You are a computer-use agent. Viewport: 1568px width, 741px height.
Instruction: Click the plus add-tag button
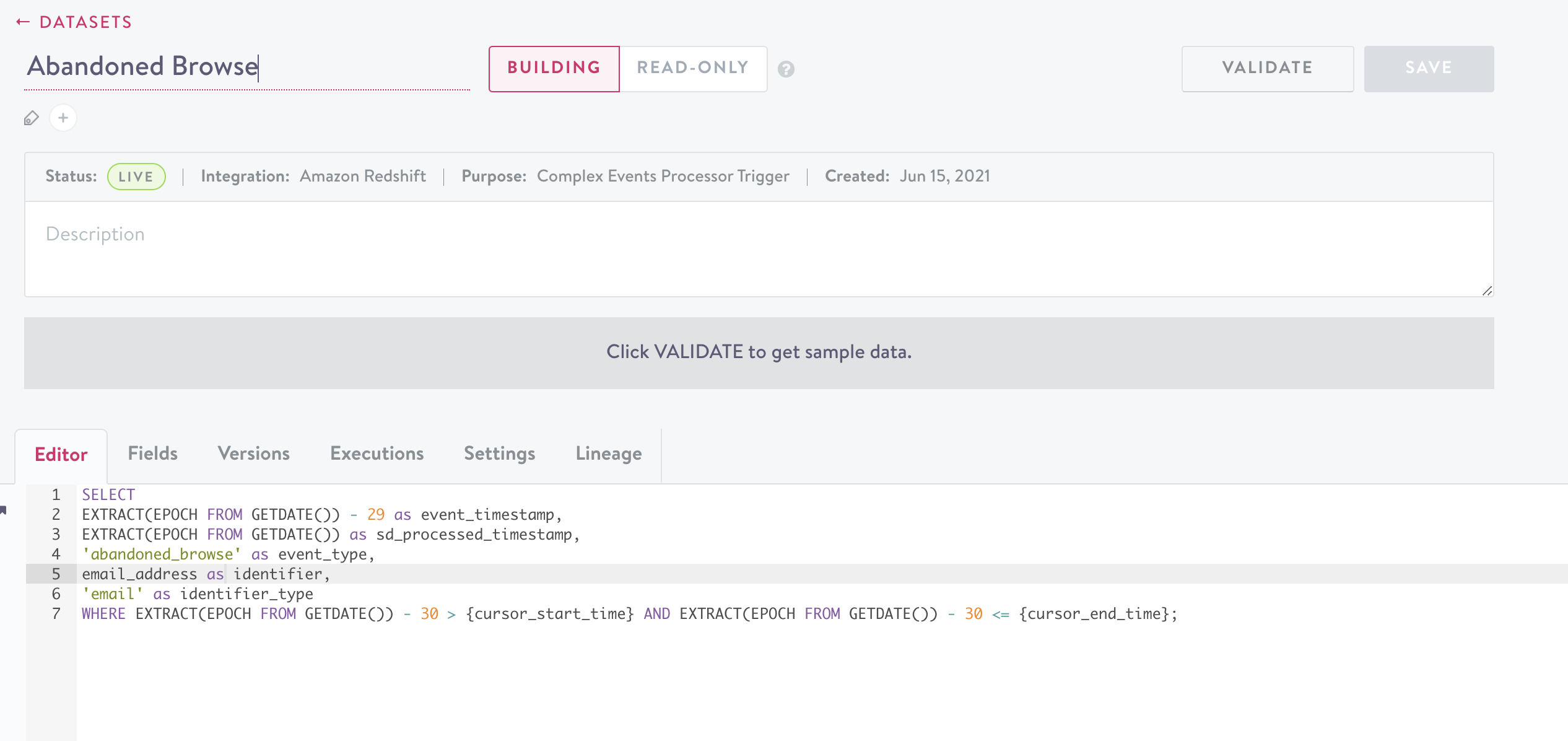63,118
